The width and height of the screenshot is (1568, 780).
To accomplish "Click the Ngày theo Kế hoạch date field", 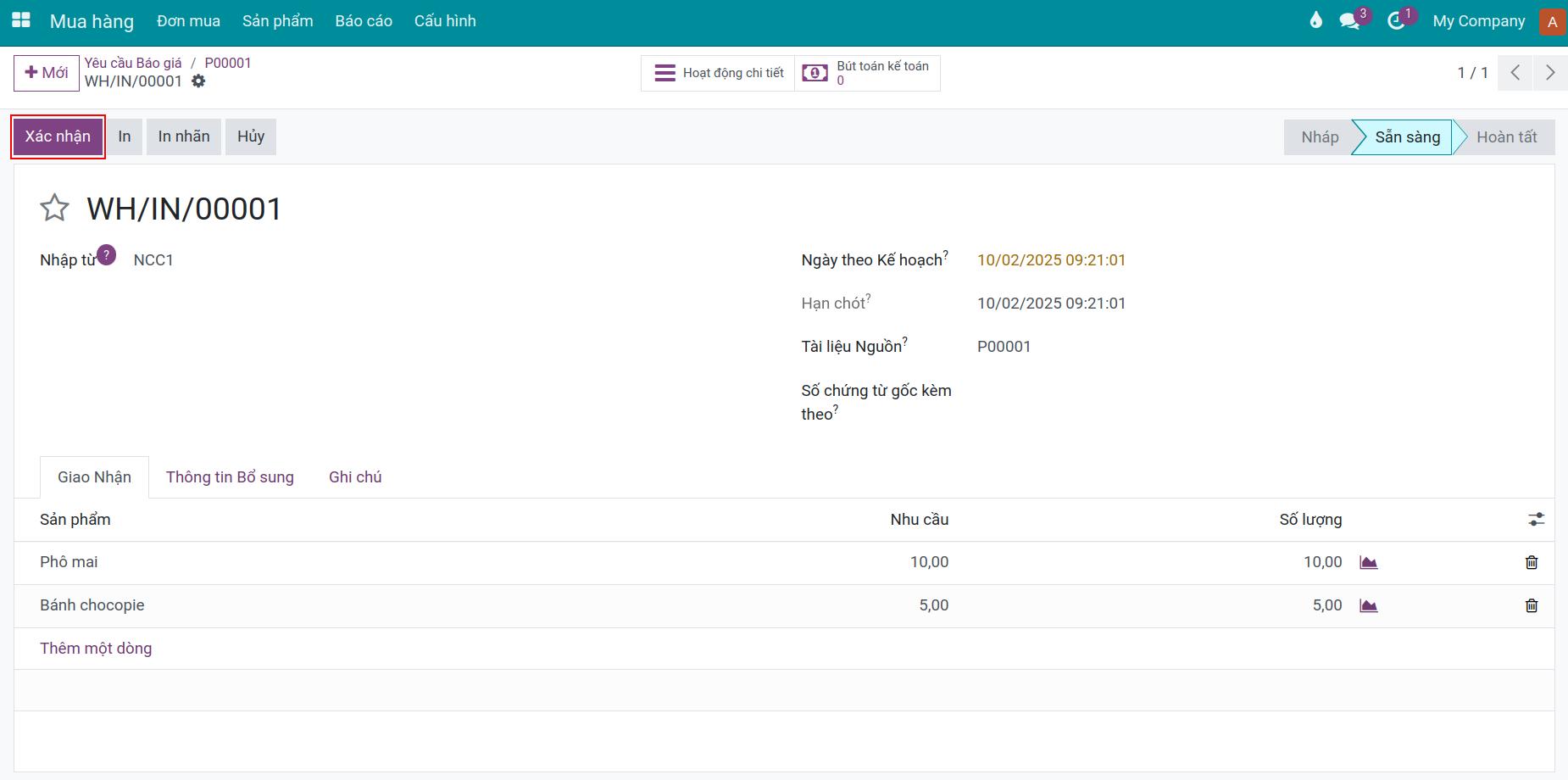I will pos(1051,260).
